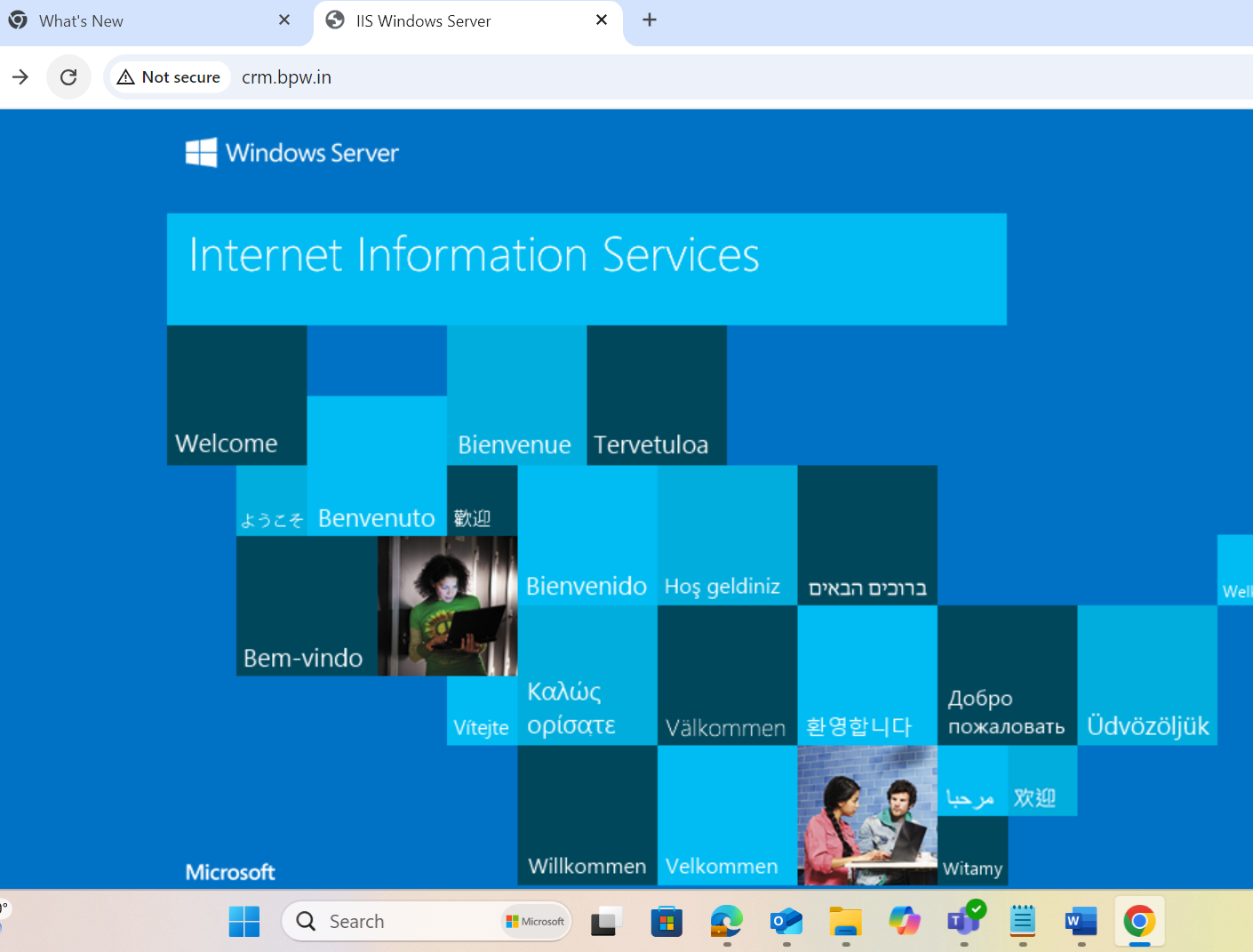Launch Microsoft Store from the taskbar
The height and width of the screenshot is (952, 1253).
pyautogui.click(x=666, y=922)
